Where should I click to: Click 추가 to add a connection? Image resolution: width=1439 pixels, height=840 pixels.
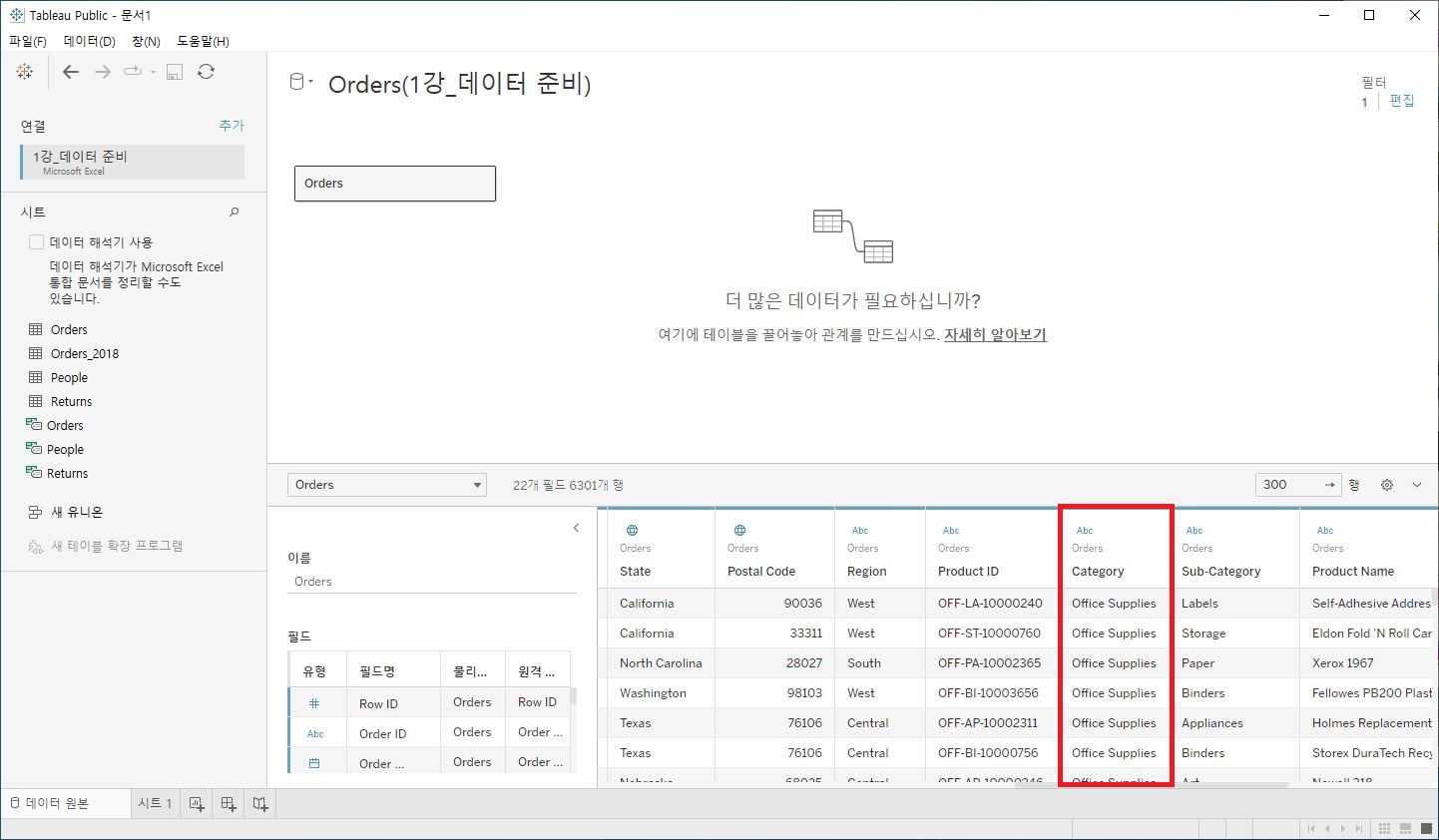(x=232, y=126)
